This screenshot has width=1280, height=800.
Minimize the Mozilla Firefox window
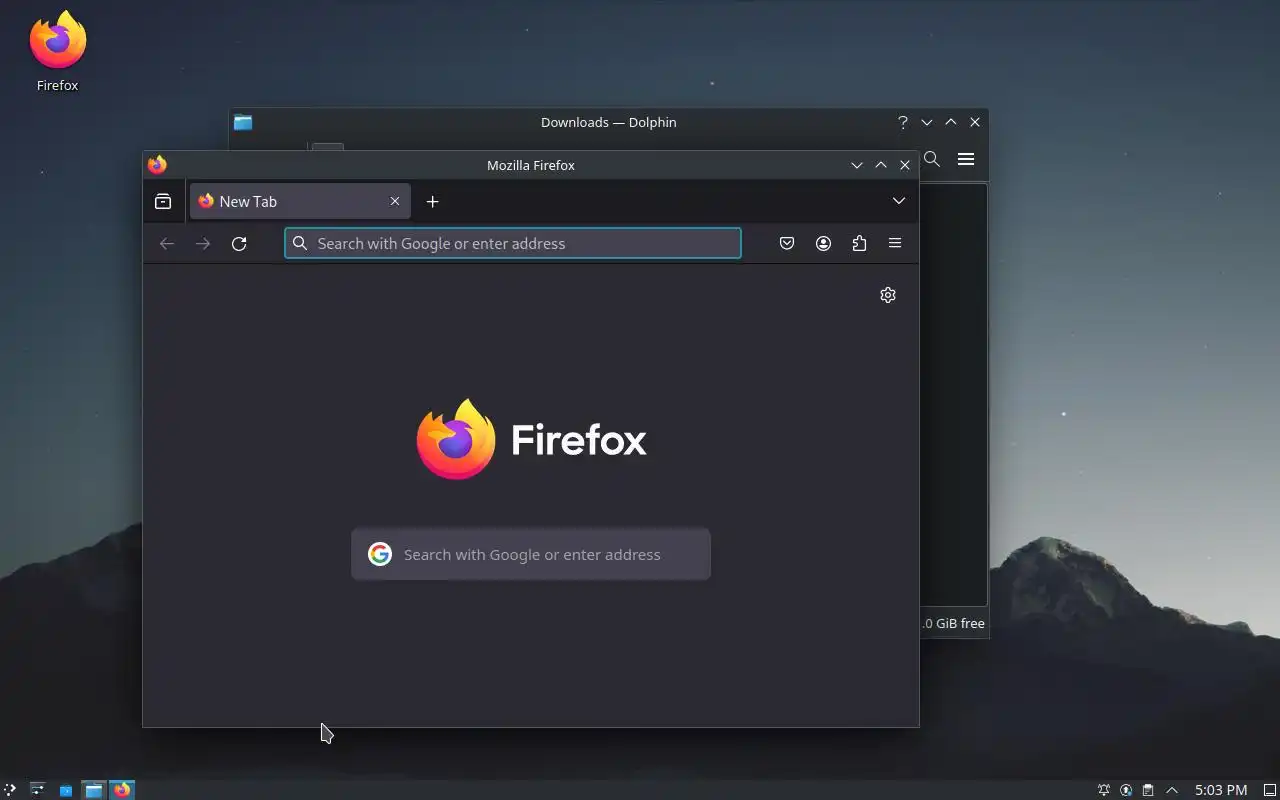tap(857, 165)
